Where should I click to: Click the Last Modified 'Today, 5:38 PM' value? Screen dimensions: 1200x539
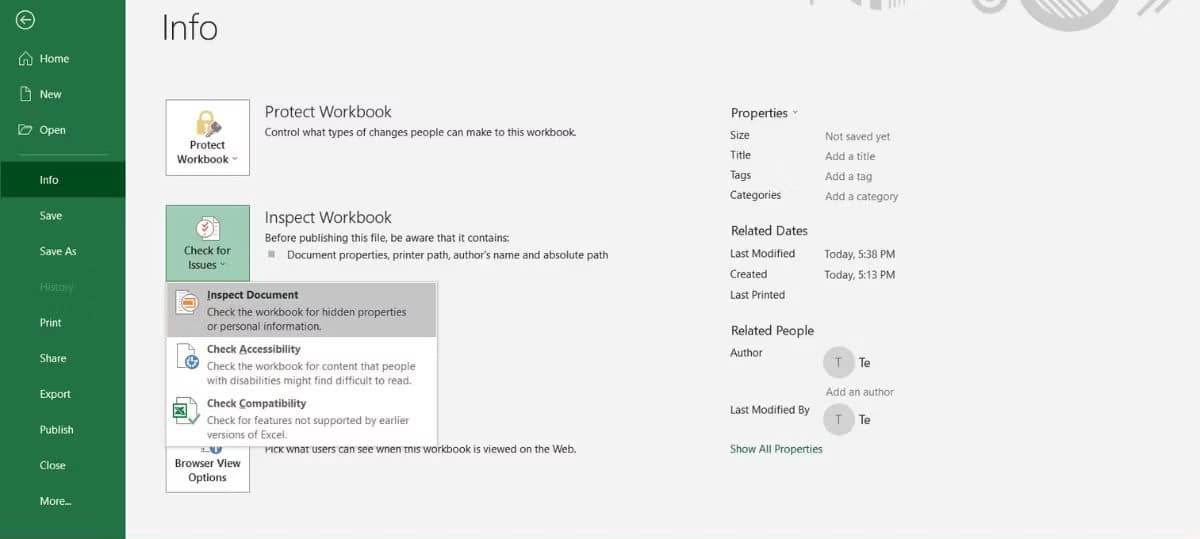click(859, 254)
